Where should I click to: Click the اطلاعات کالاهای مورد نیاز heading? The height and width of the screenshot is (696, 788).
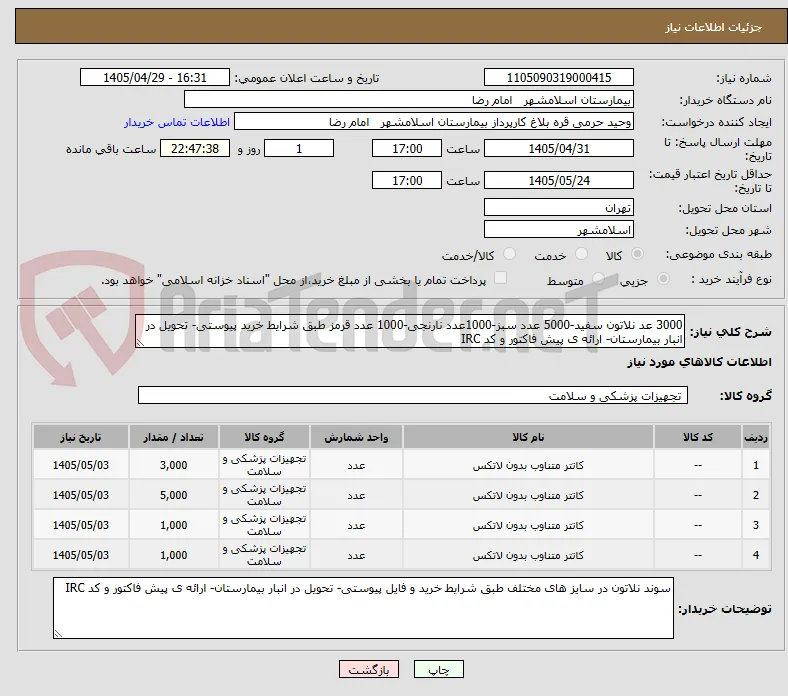[x=699, y=362]
